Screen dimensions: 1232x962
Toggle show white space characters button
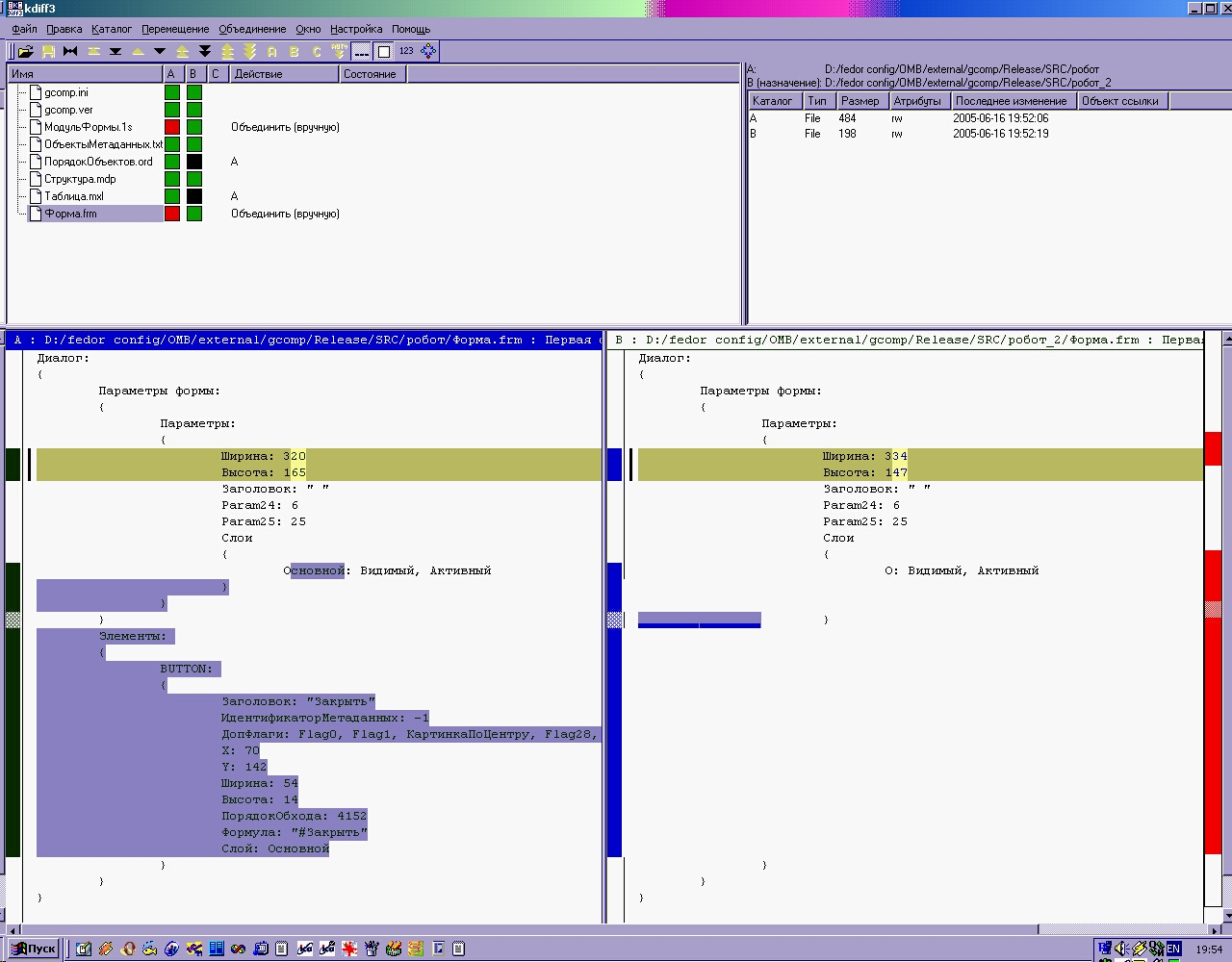point(361,51)
